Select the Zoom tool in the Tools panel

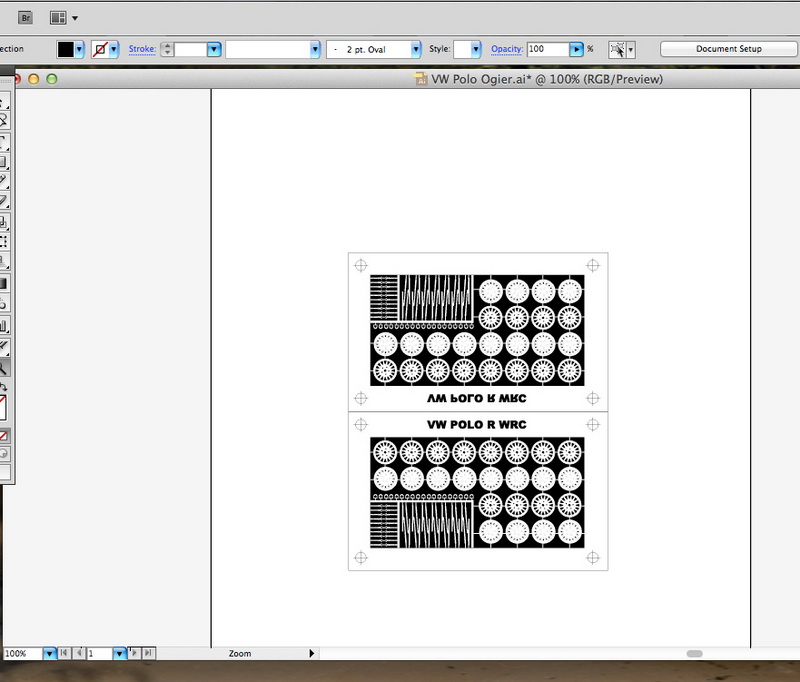click(3, 368)
